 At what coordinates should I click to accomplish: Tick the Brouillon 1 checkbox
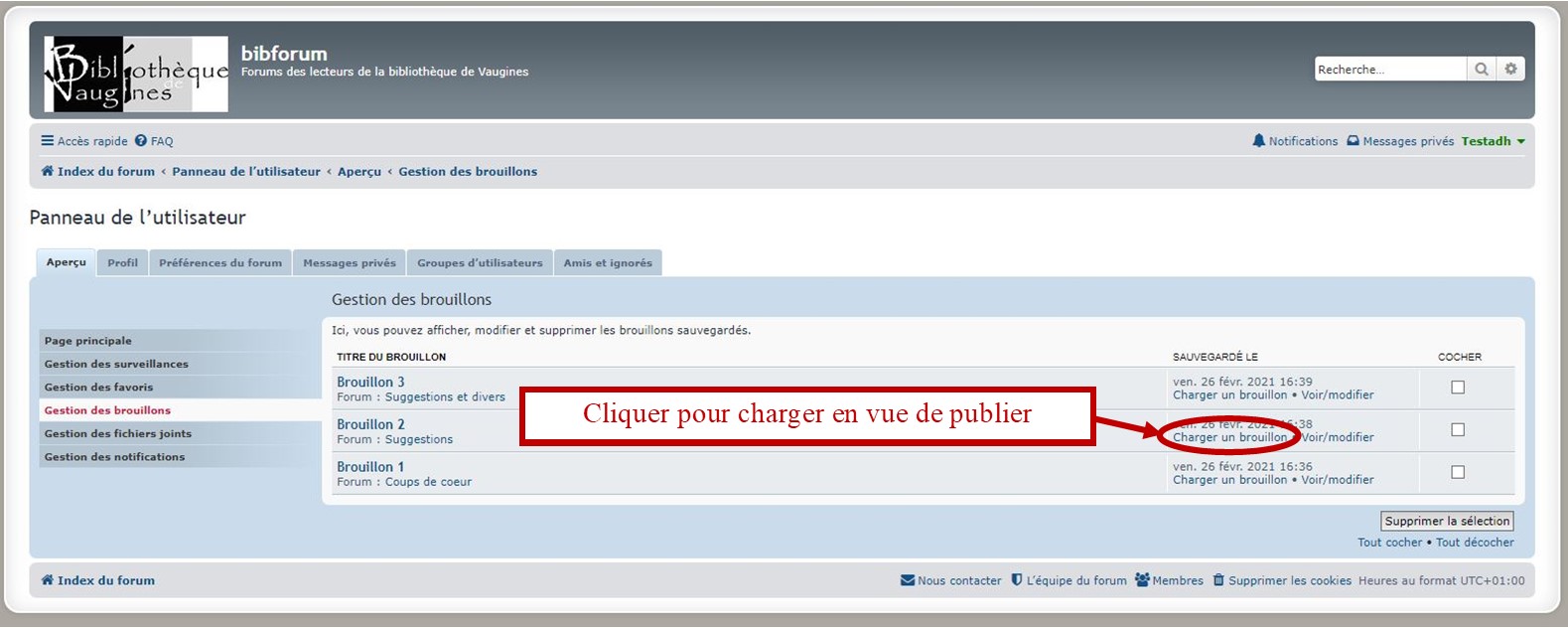[x=1458, y=473]
